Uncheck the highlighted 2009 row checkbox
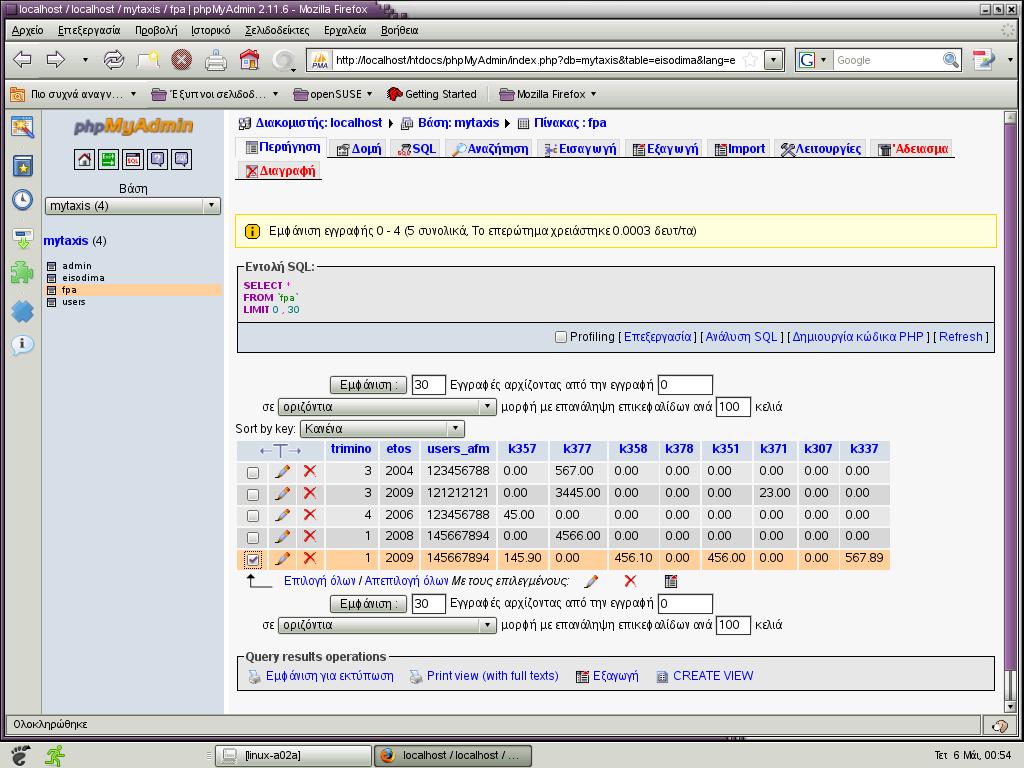 pyautogui.click(x=253, y=560)
